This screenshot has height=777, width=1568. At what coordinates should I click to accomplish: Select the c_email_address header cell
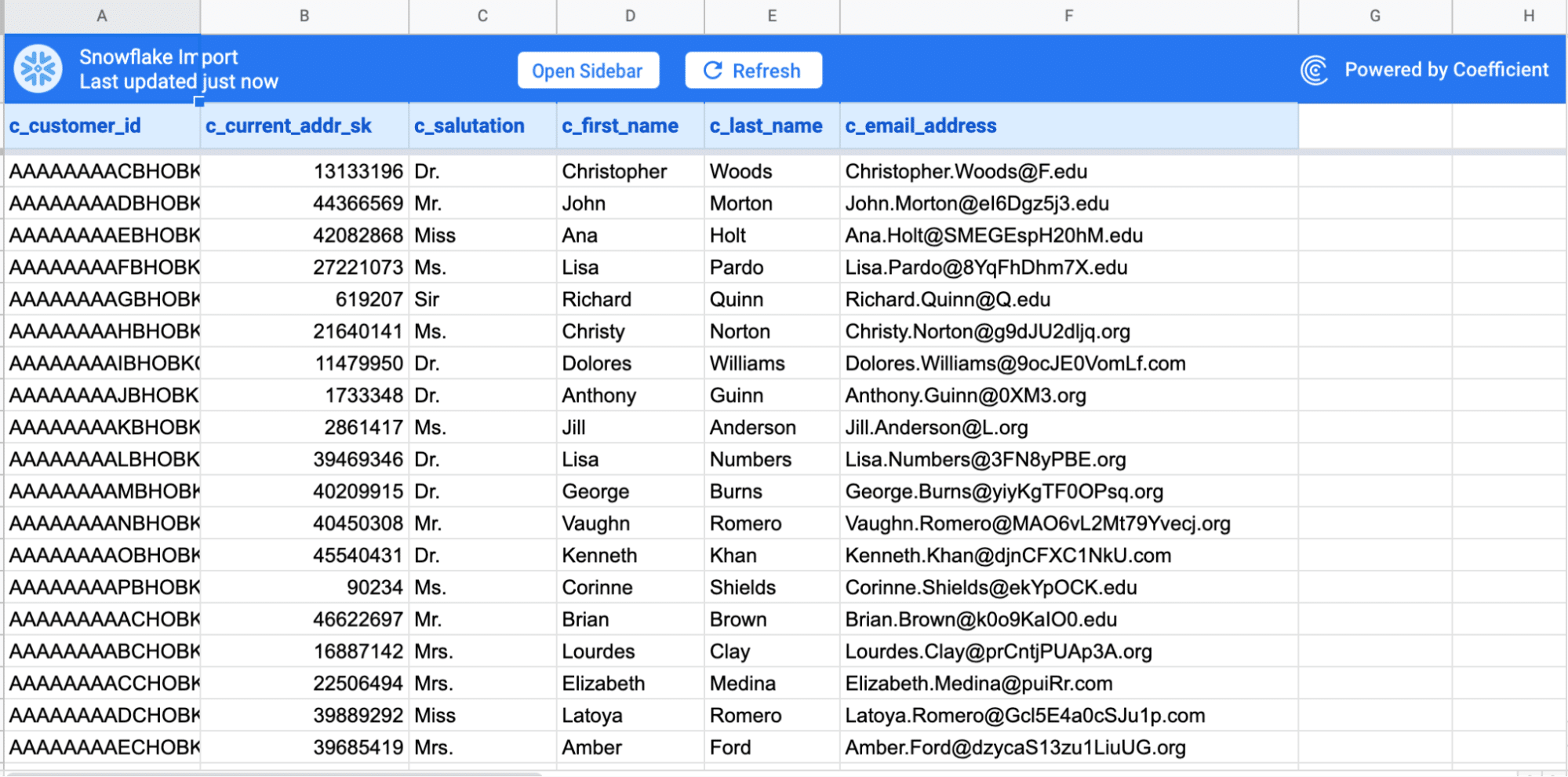(x=1068, y=126)
